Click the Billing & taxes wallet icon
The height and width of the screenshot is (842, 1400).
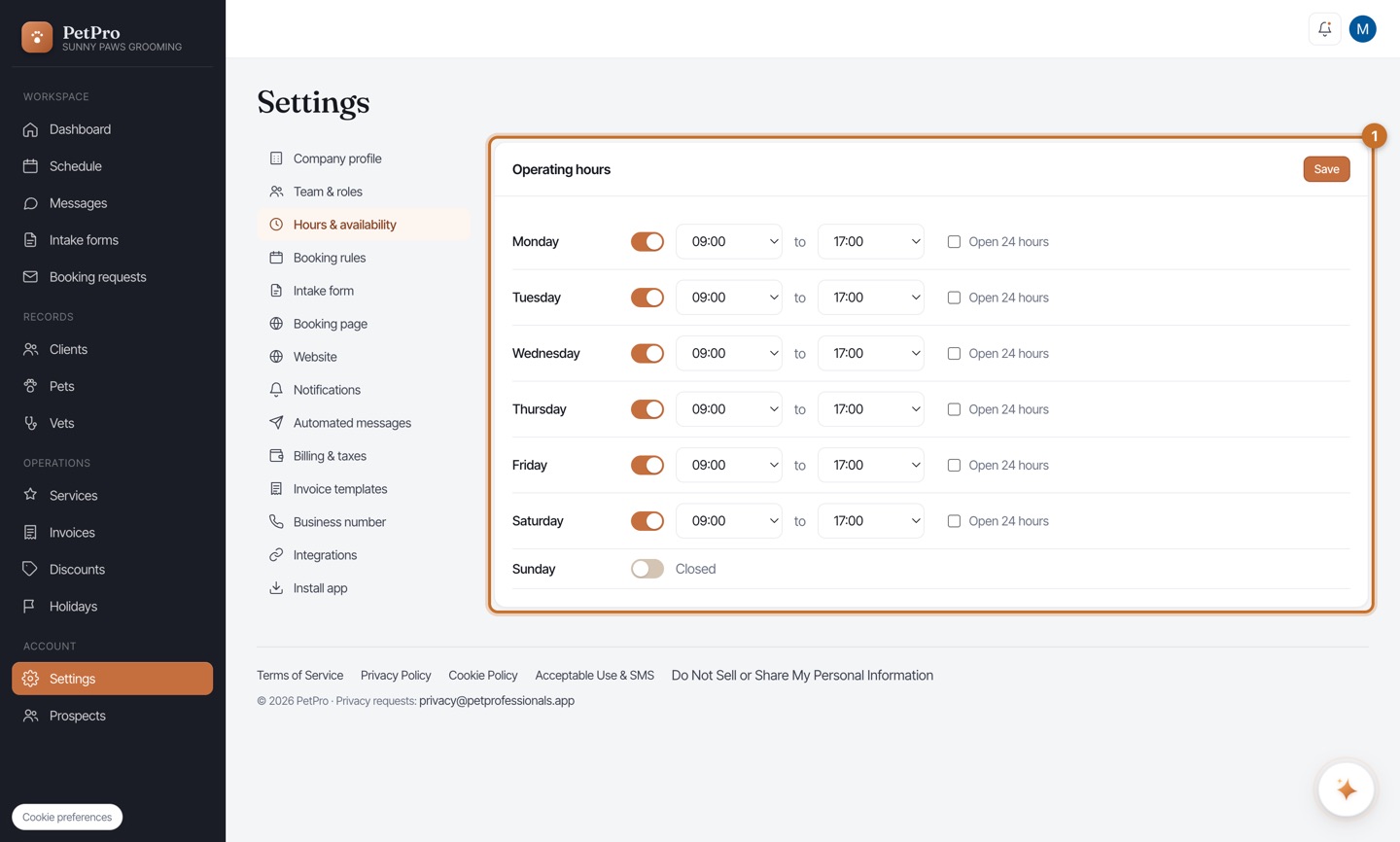(276, 456)
